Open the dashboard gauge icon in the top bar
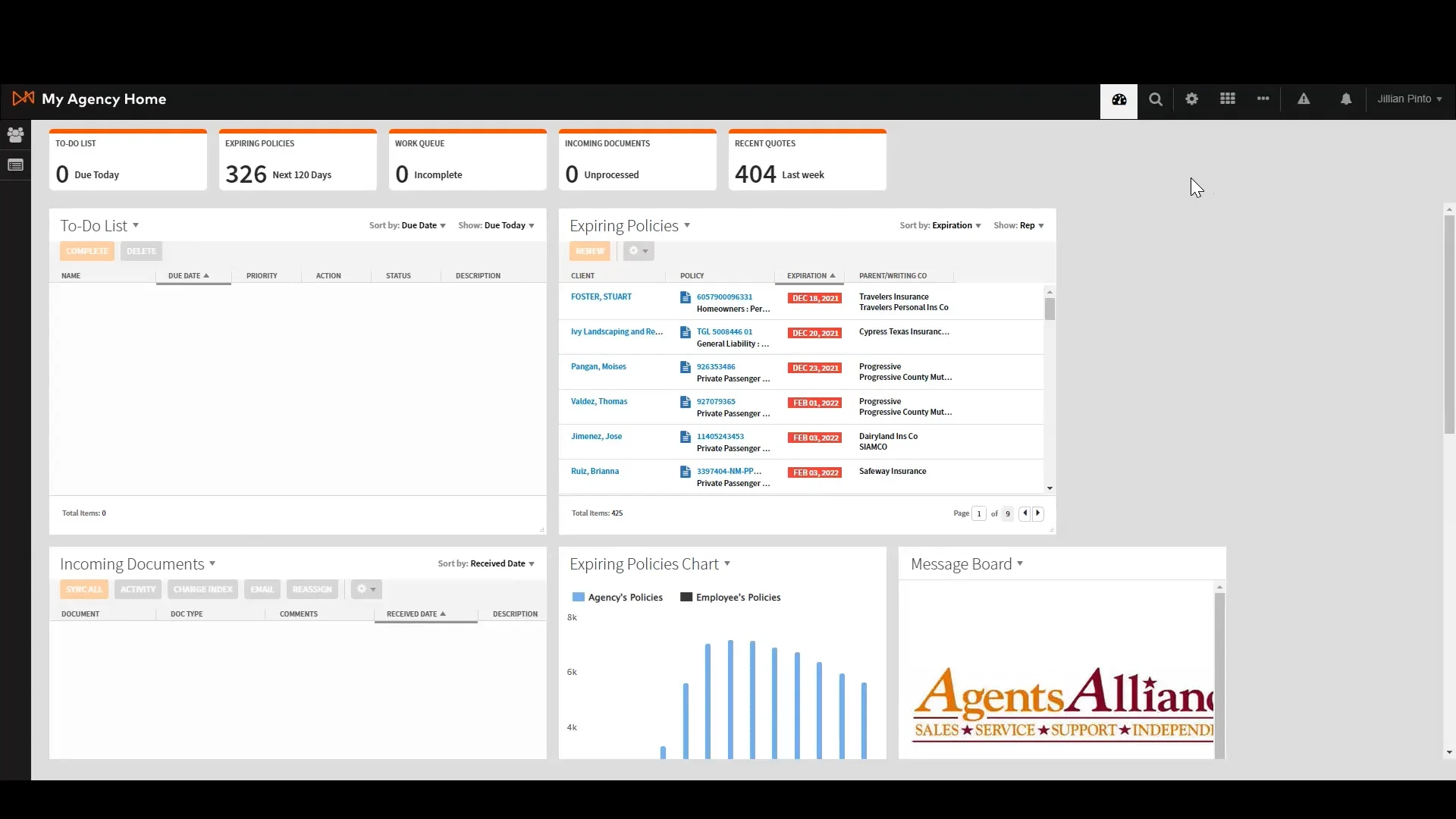The width and height of the screenshot is (1456, 819). (x=1119, y=99)
